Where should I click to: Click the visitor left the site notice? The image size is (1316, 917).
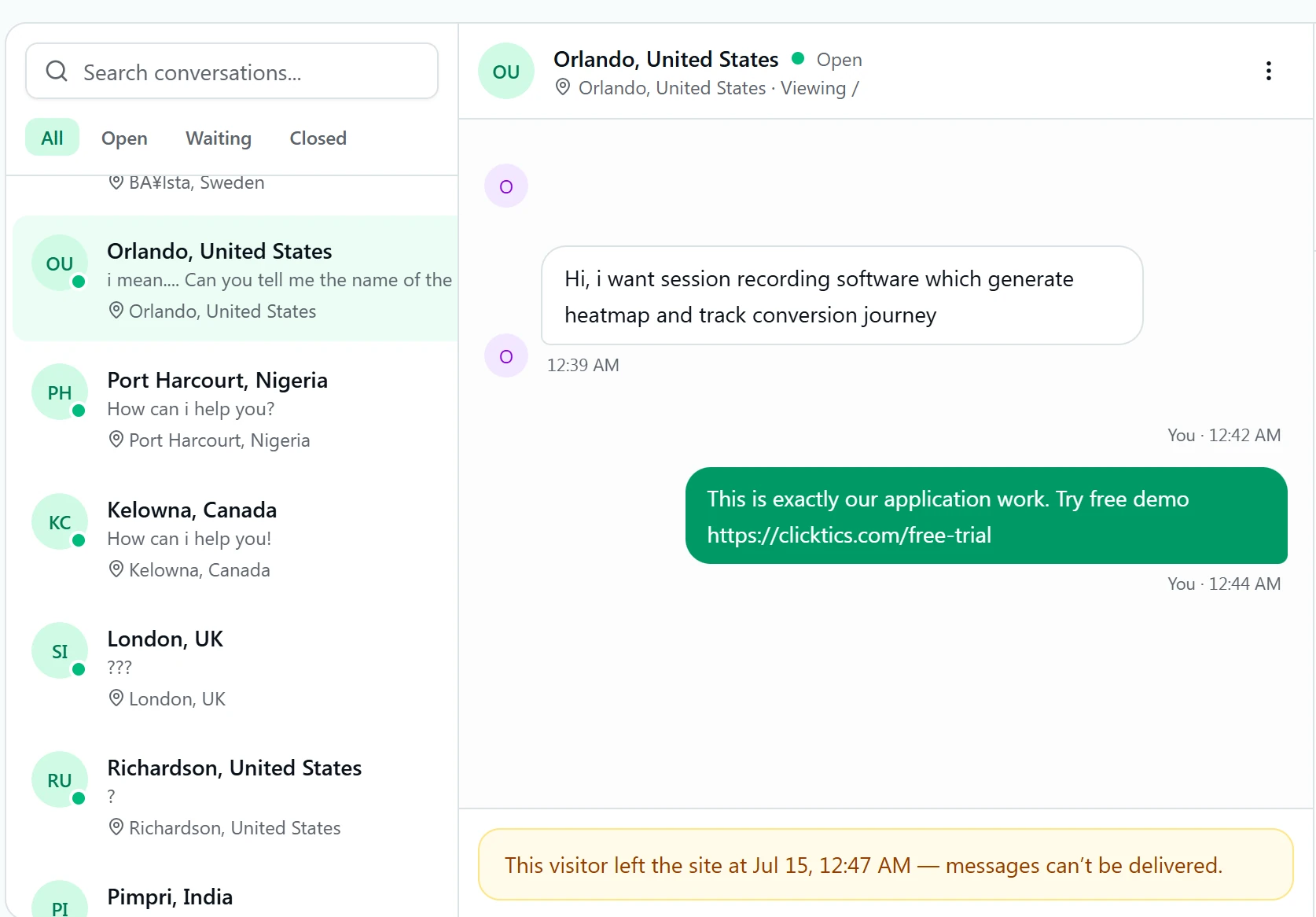886,864
